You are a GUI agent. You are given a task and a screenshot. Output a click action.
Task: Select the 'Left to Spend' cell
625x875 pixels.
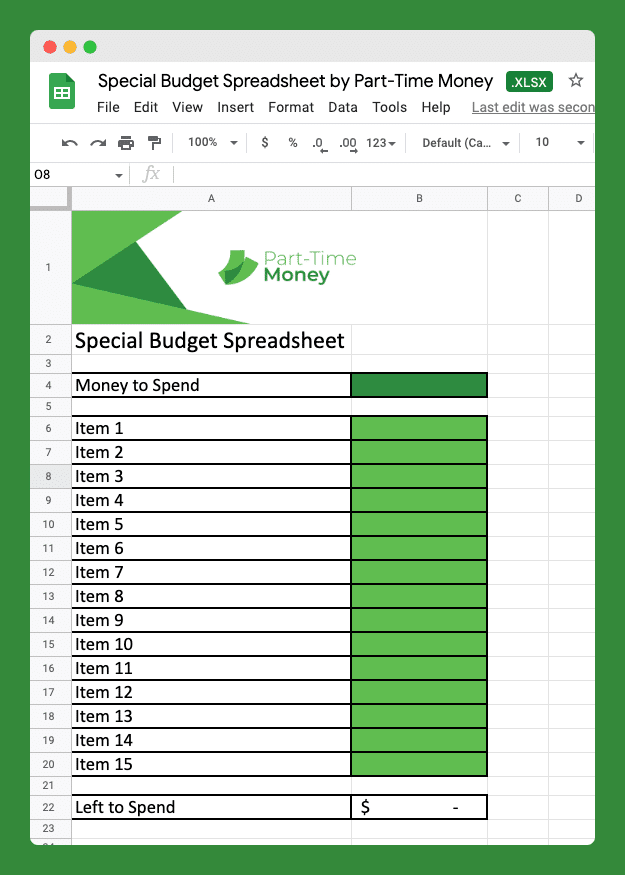211,807
